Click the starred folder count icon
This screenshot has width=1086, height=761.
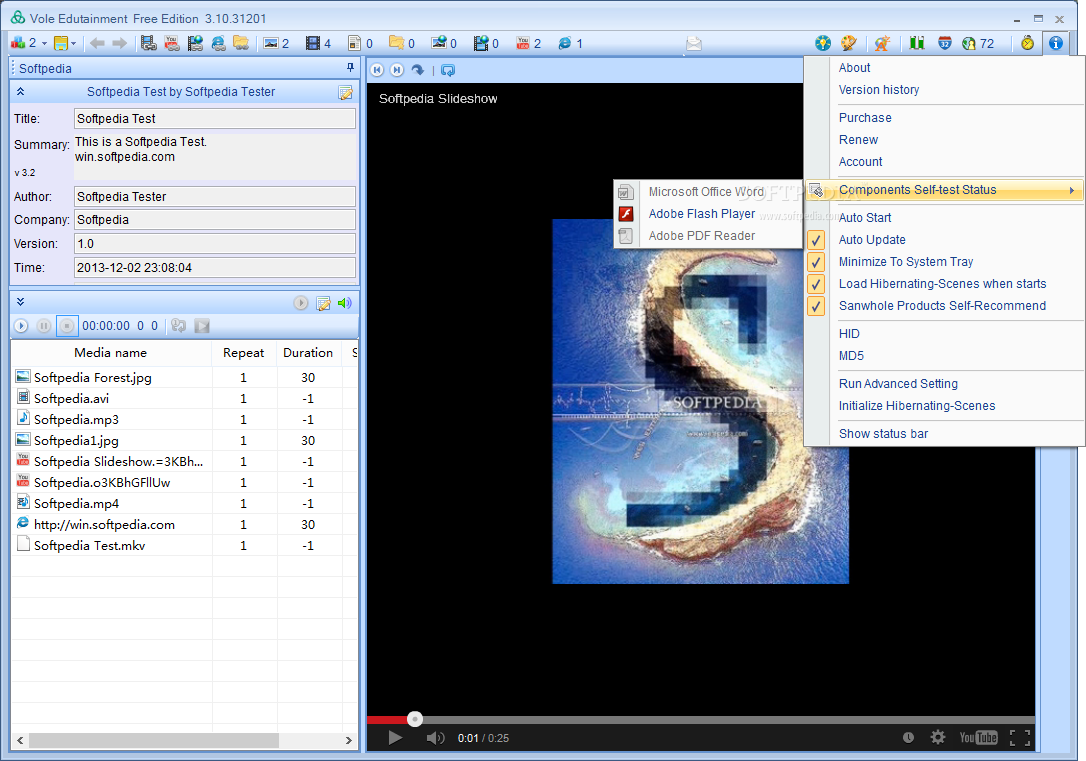click(397, 44)
